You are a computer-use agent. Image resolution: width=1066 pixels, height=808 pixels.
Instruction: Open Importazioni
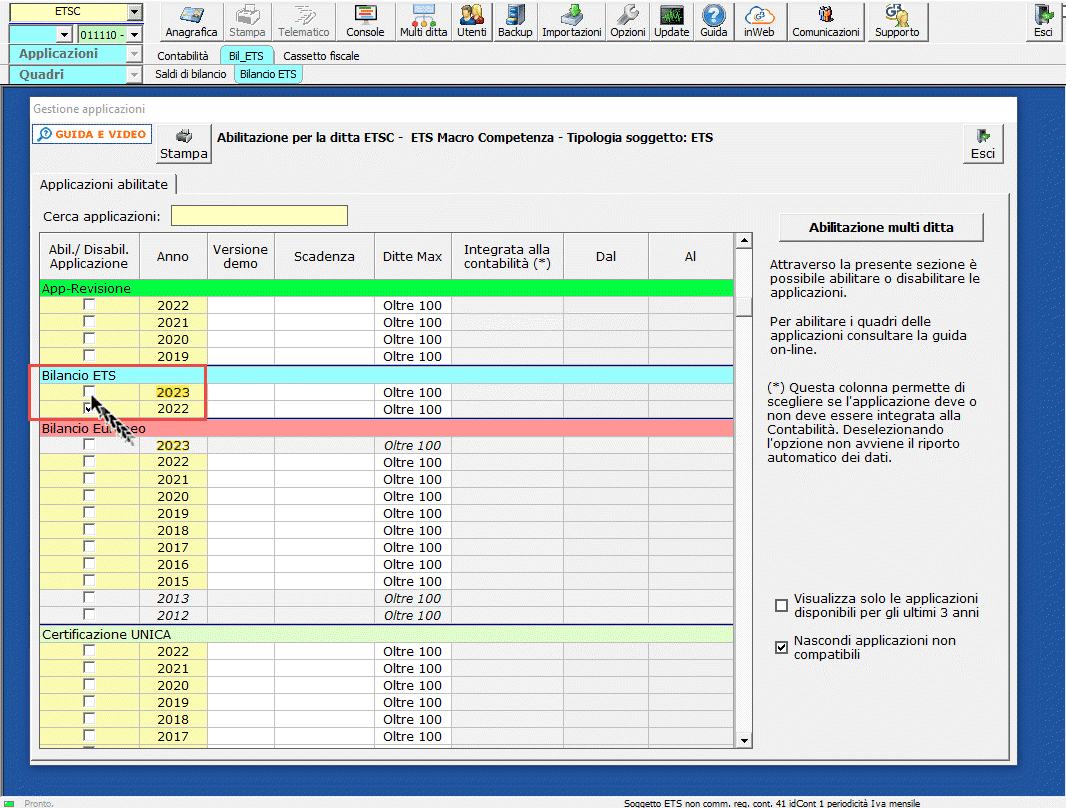click(571, 21)
